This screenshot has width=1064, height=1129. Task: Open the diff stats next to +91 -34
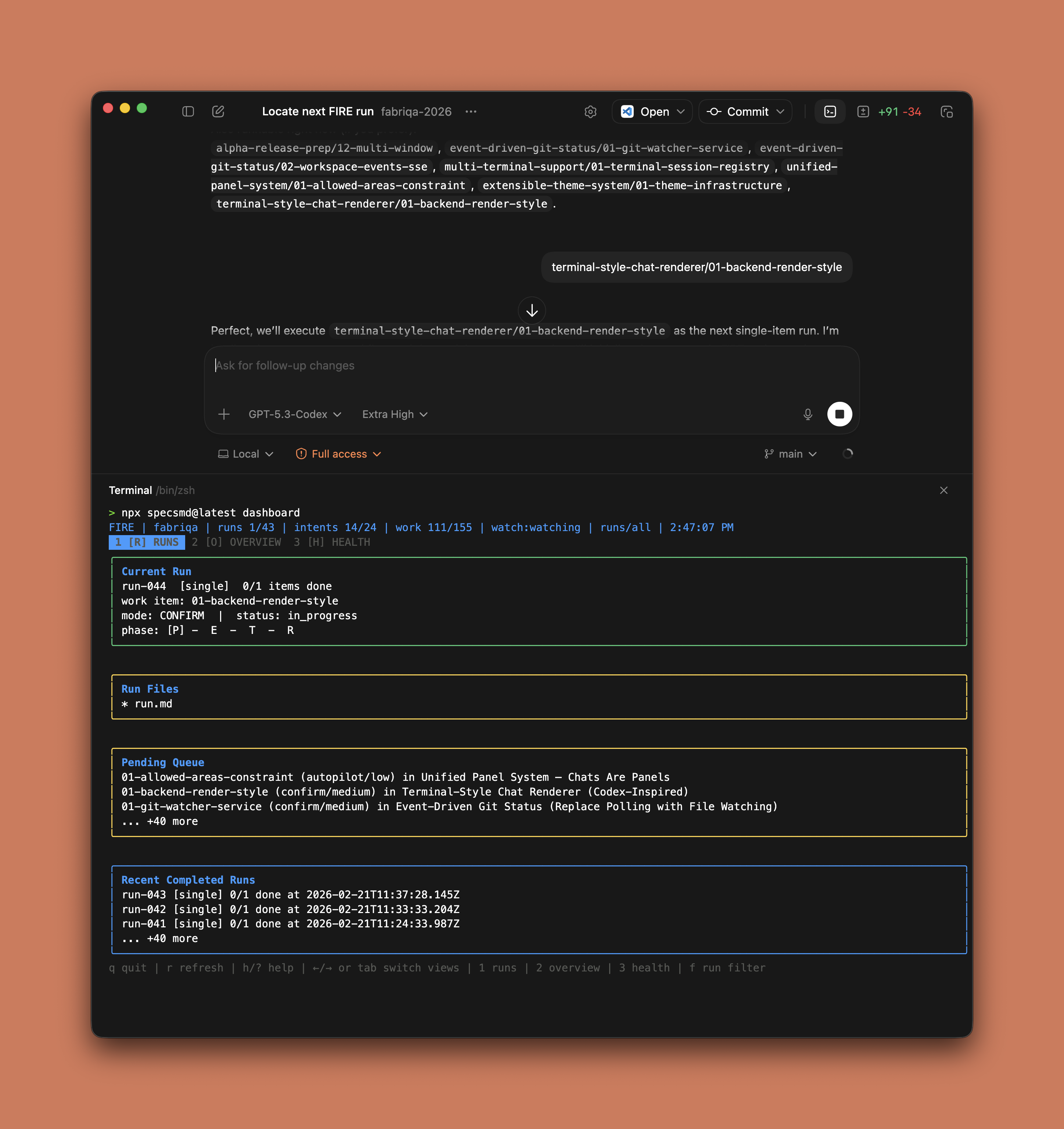click(x=863, y=111)
